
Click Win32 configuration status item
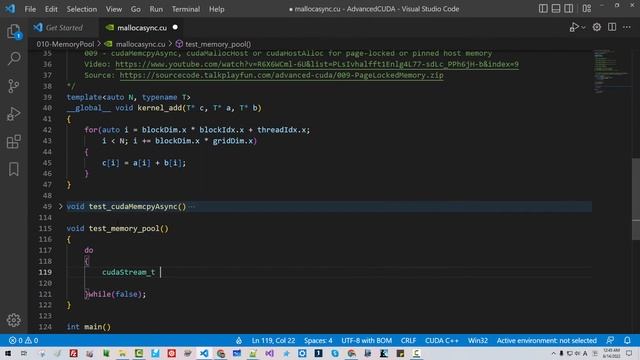(478, 340)
